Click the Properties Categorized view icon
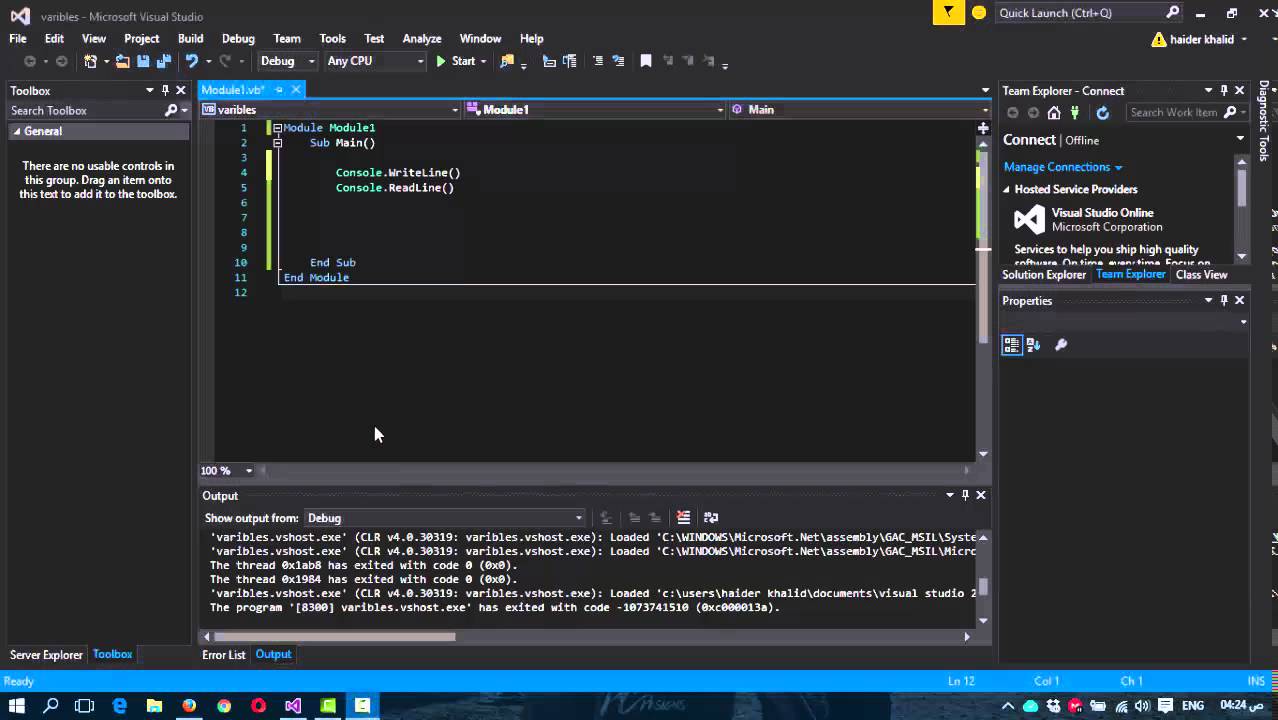Screen dimensions: 1278x720 click(x=1012, y=345)
